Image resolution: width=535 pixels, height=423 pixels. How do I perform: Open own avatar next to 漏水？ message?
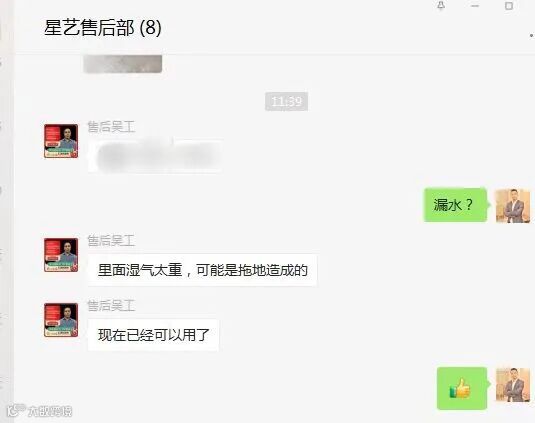tap(513, 206)
